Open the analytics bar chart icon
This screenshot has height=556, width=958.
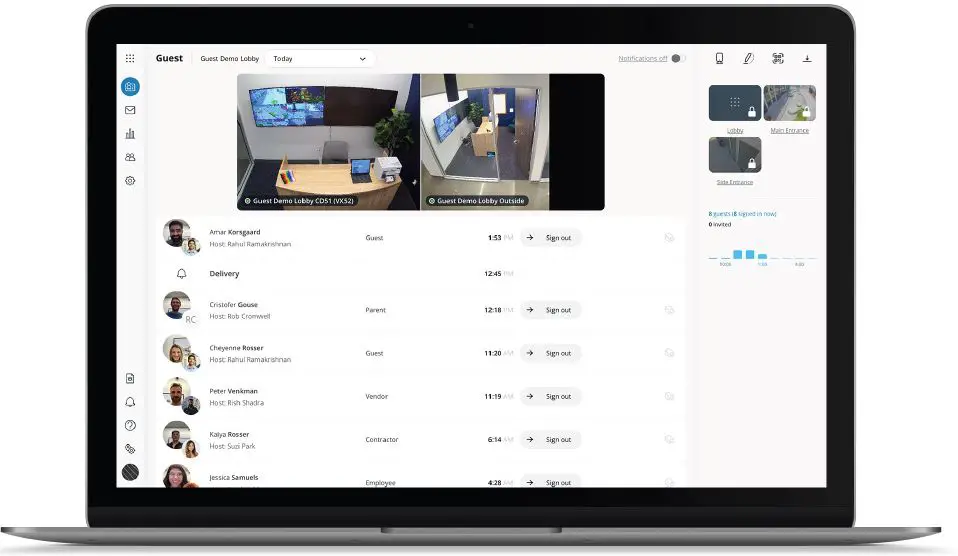[130, 133]
